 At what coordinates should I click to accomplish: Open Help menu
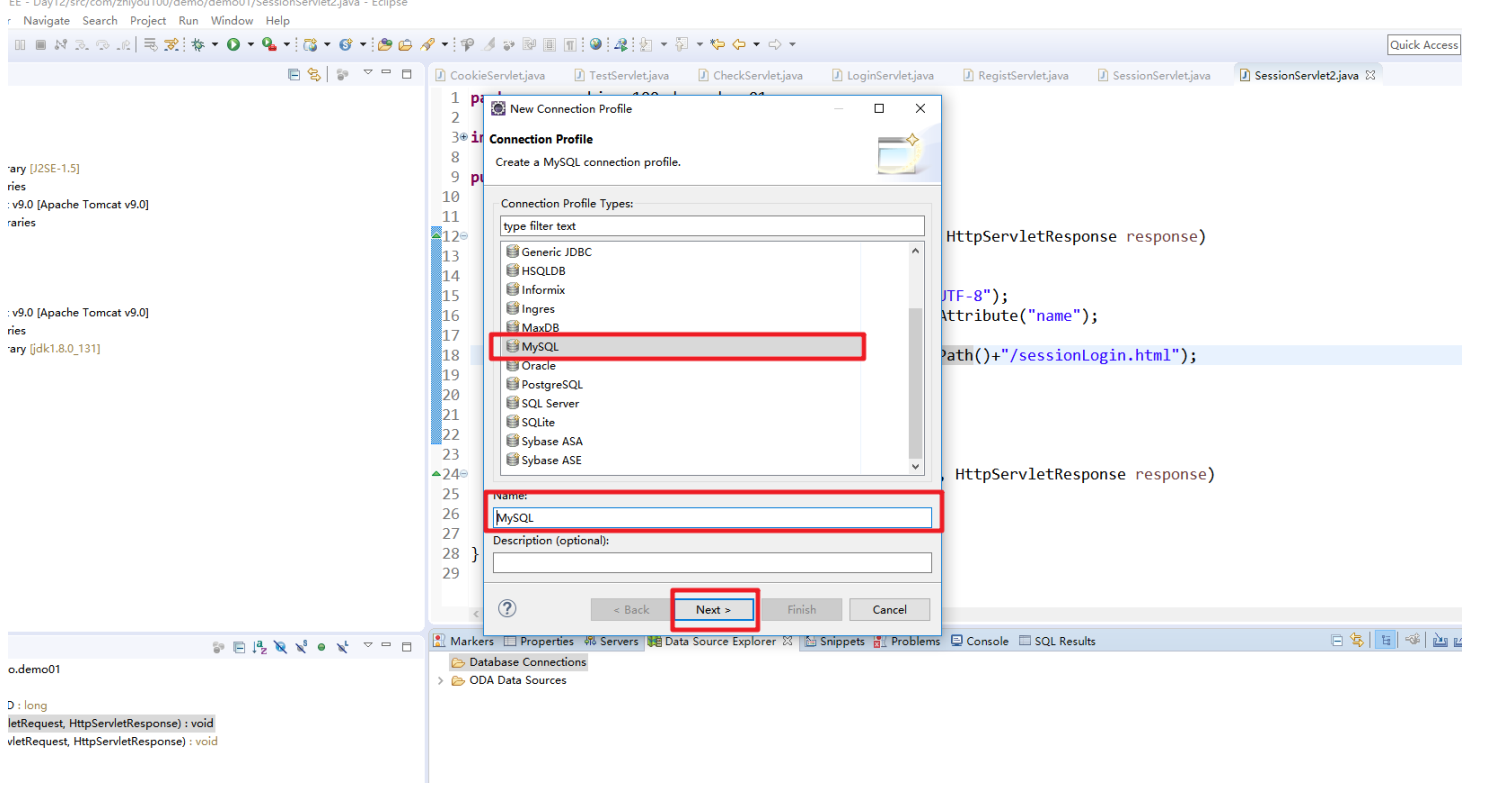(278, 20)
